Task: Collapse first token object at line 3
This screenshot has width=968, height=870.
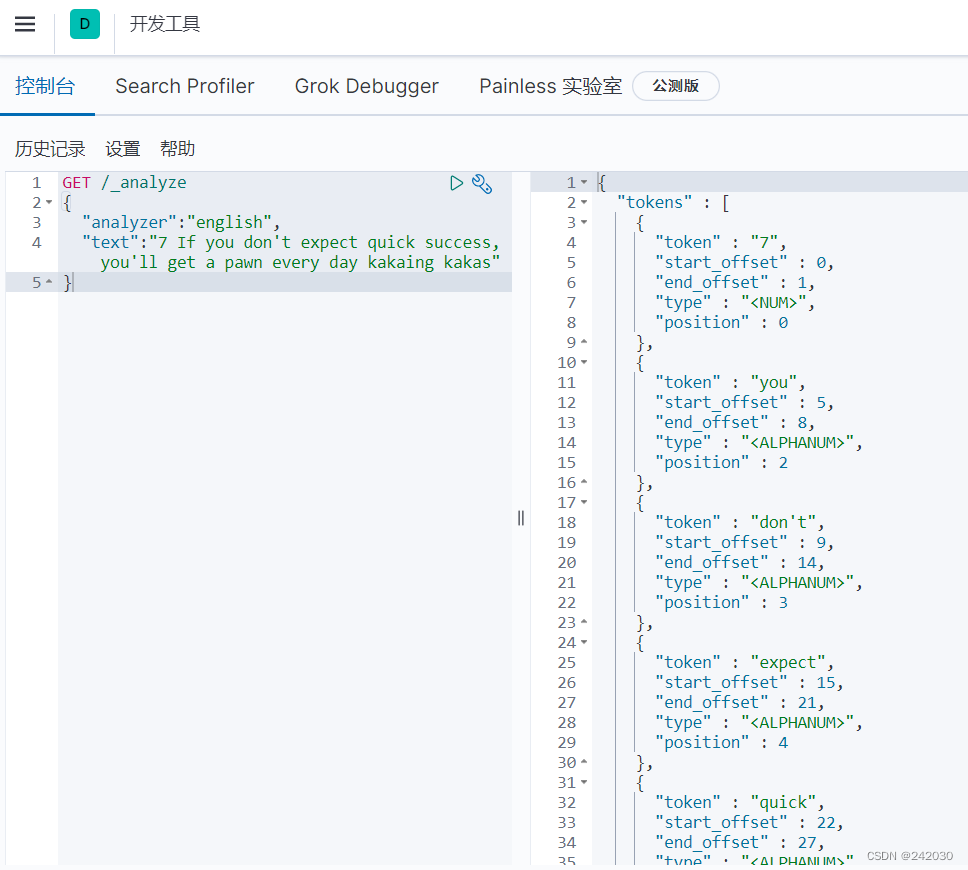Action: point(584,222)
